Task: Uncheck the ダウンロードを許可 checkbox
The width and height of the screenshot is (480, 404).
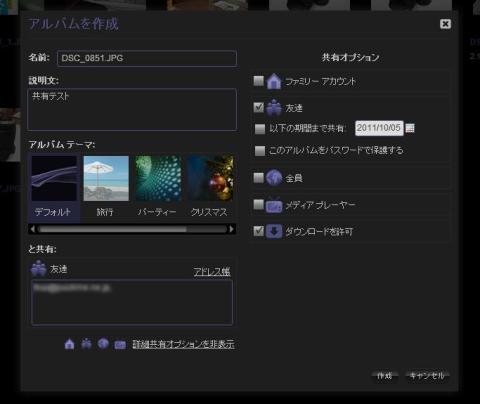Action: pos(259,231)
